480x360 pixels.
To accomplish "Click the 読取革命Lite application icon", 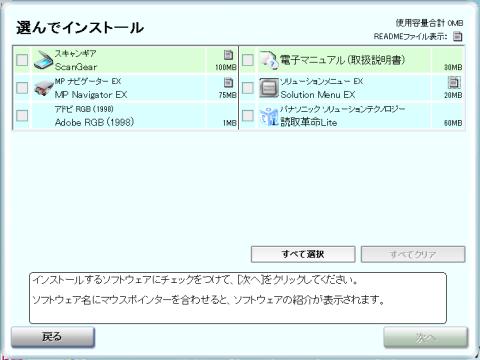I will [x=269, y=116].
